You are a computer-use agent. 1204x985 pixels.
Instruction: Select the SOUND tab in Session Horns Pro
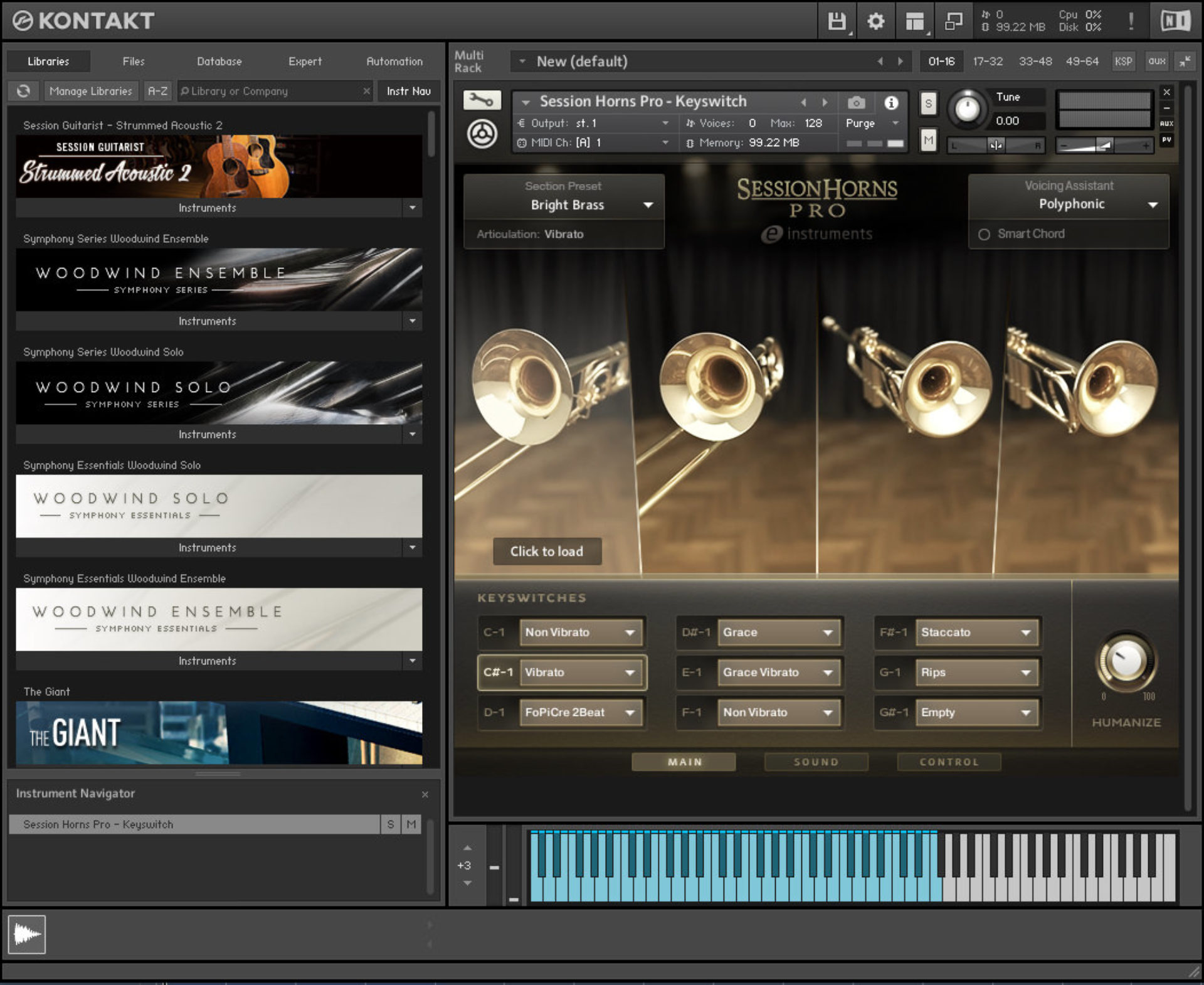815,762
